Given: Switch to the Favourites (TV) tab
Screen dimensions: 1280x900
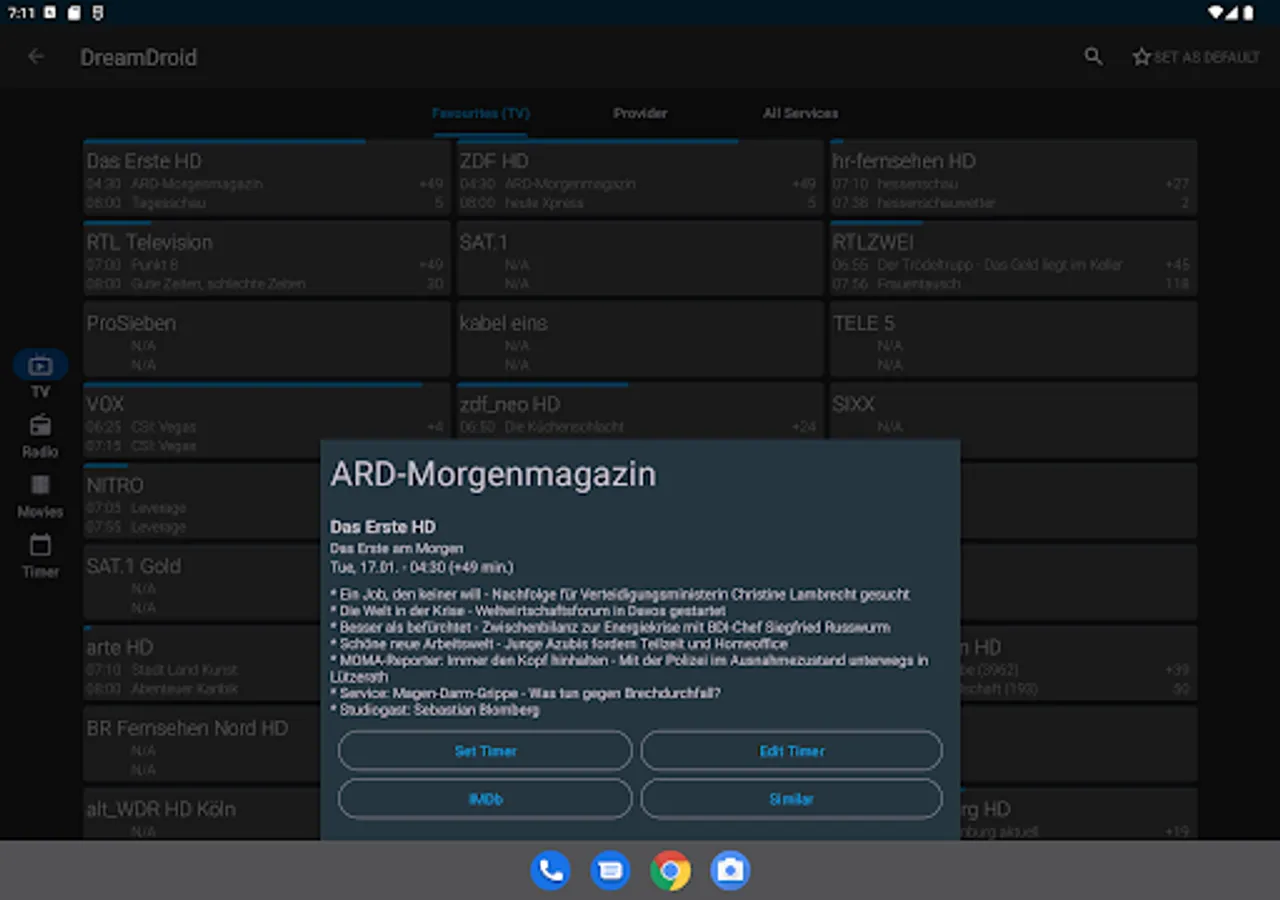Looking at the screenshot, I should (481, 113).
